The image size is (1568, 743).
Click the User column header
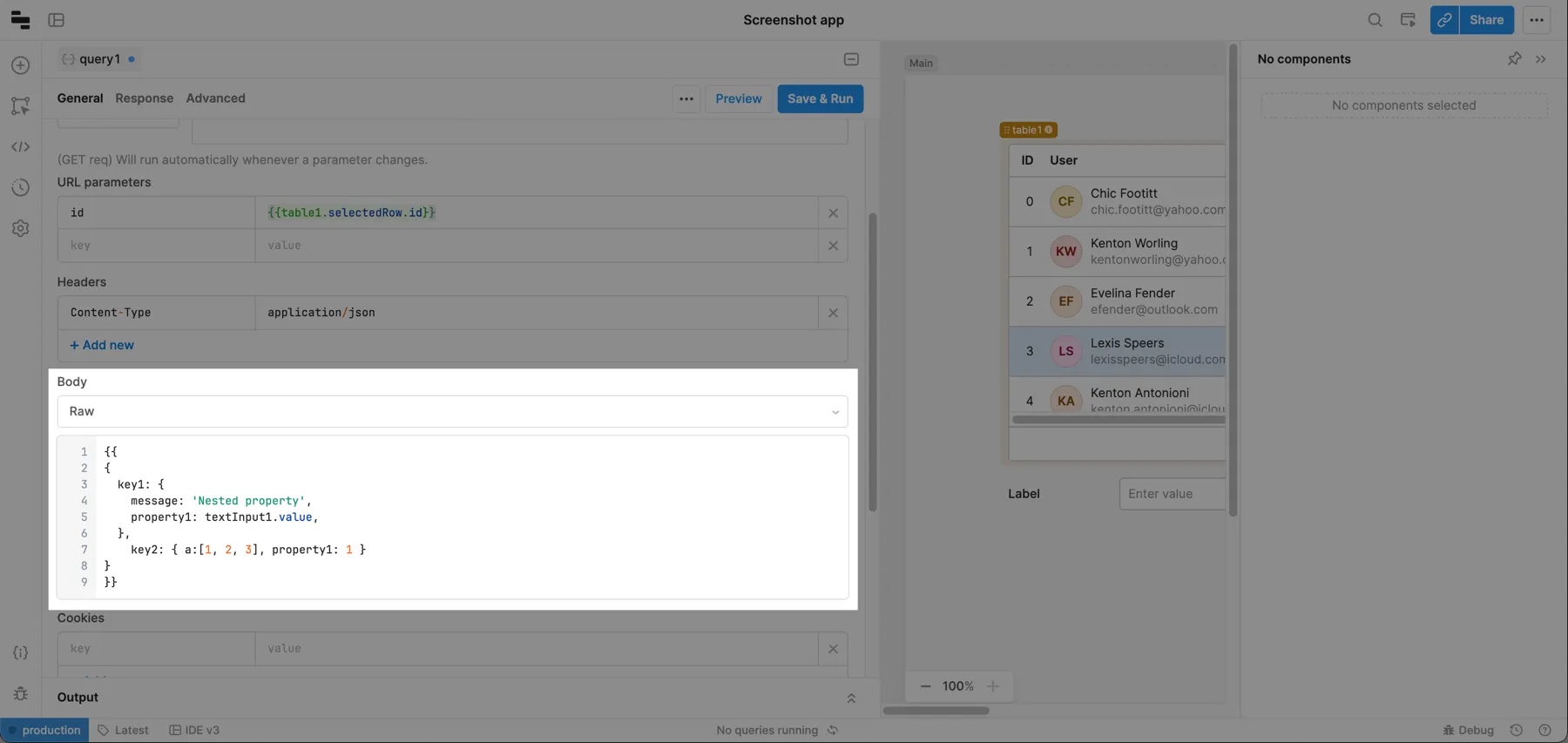click(1064, 160)
